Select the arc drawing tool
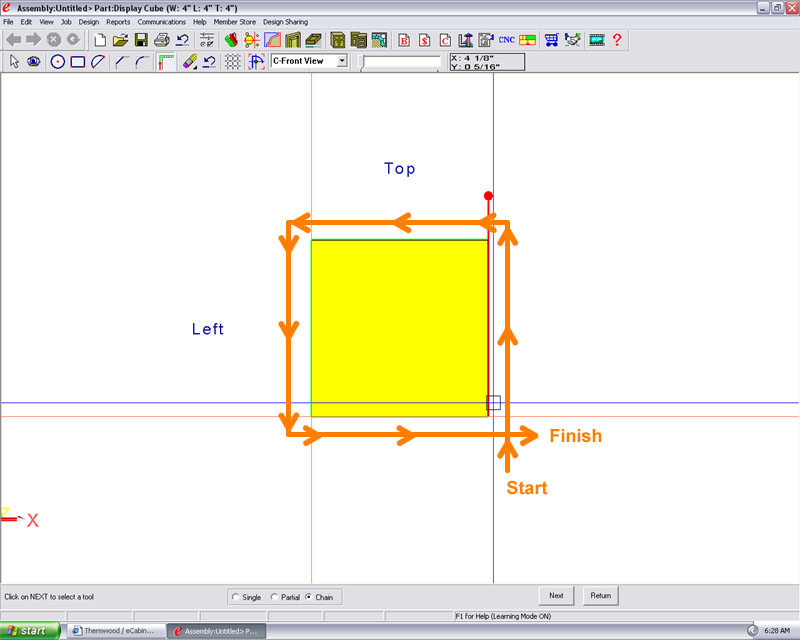 click(98, 62)
